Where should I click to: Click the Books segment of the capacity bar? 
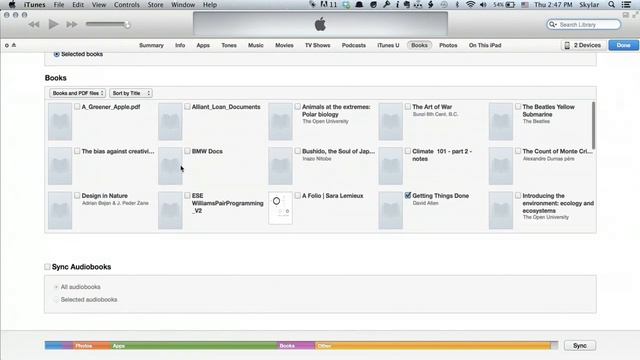[x=296, y=345]
